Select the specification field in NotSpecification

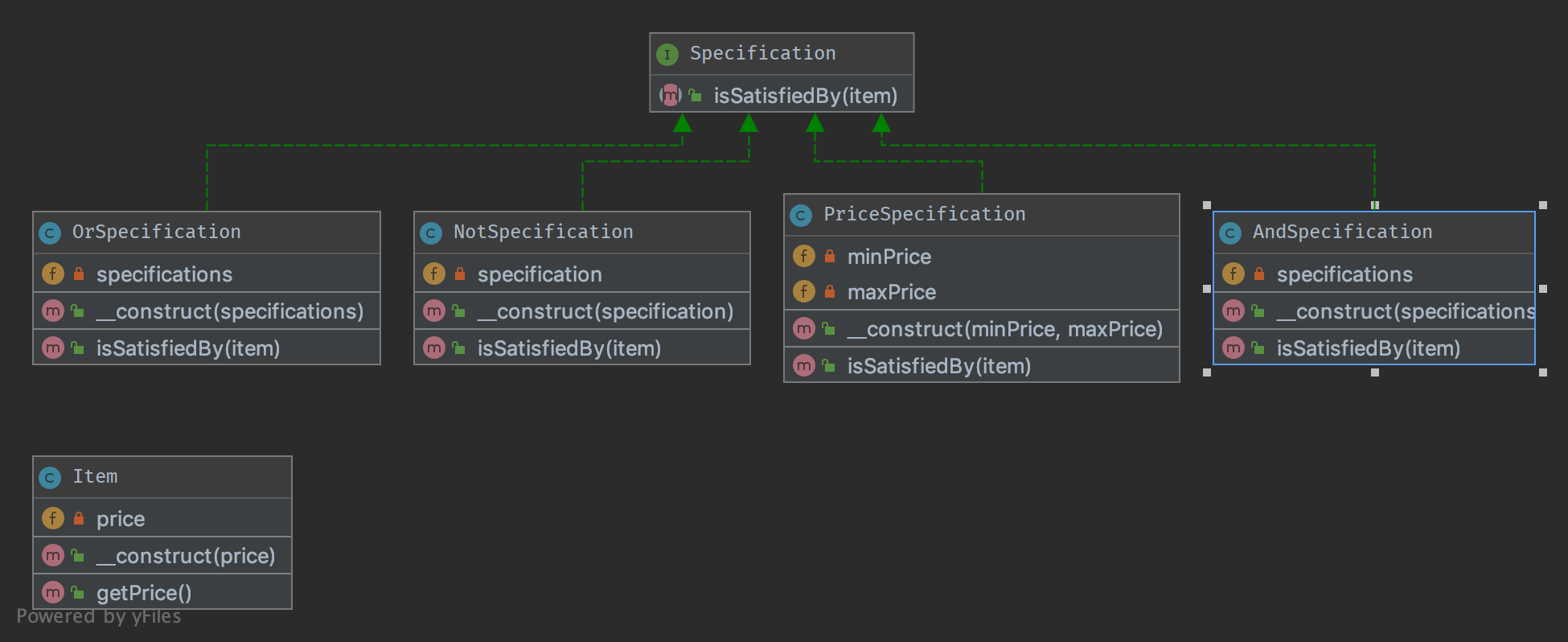[539, 274]
